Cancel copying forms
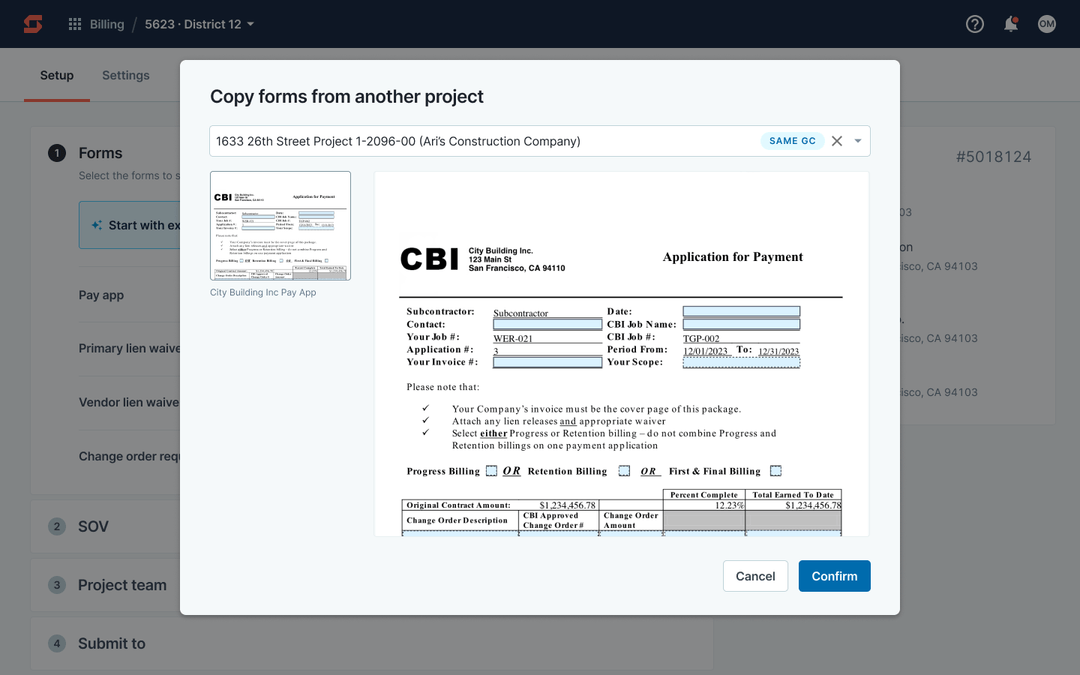The width and height of the screenshot is (1080, 675). click(755, 576)
